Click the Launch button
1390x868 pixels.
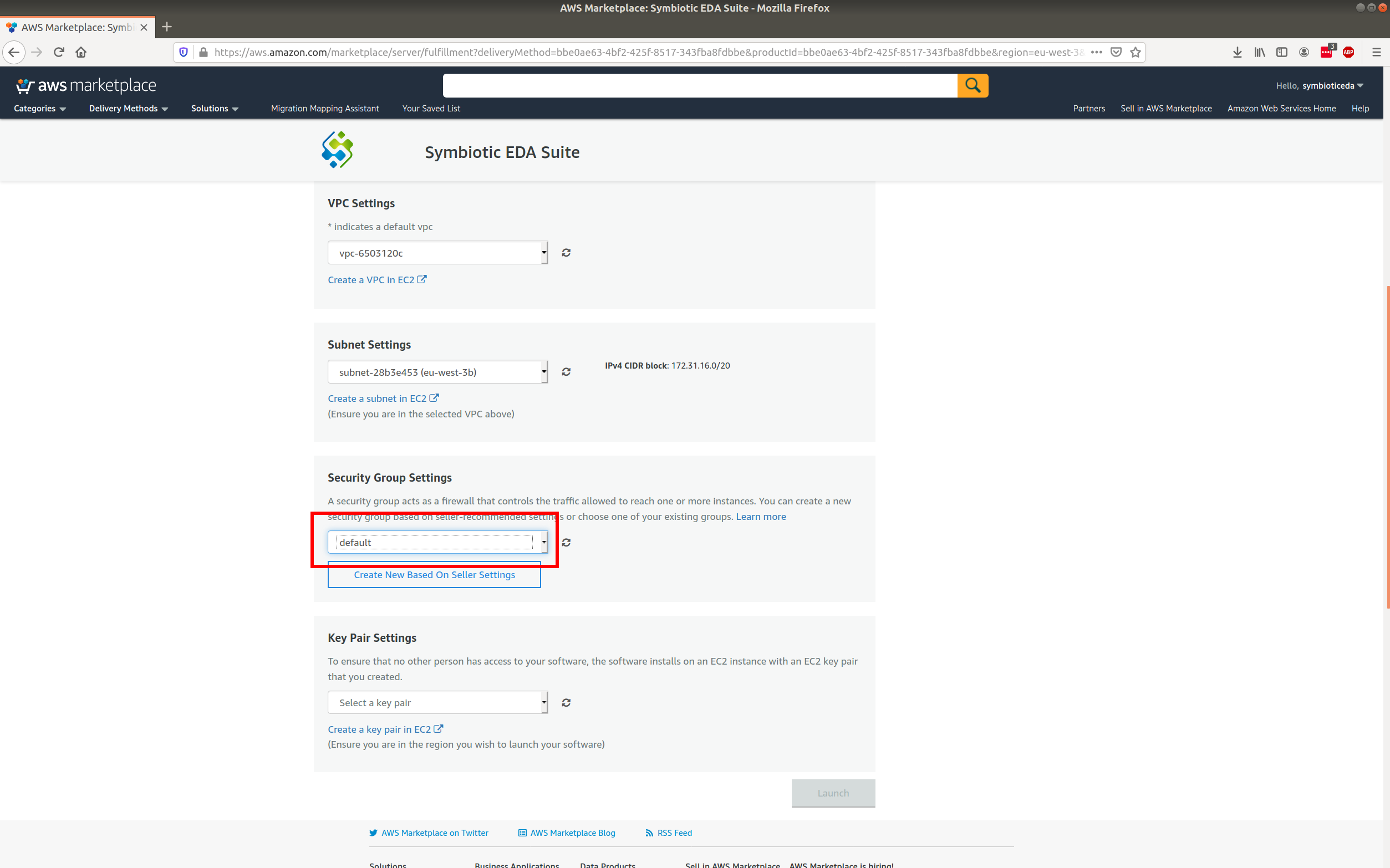pos(833,793)
